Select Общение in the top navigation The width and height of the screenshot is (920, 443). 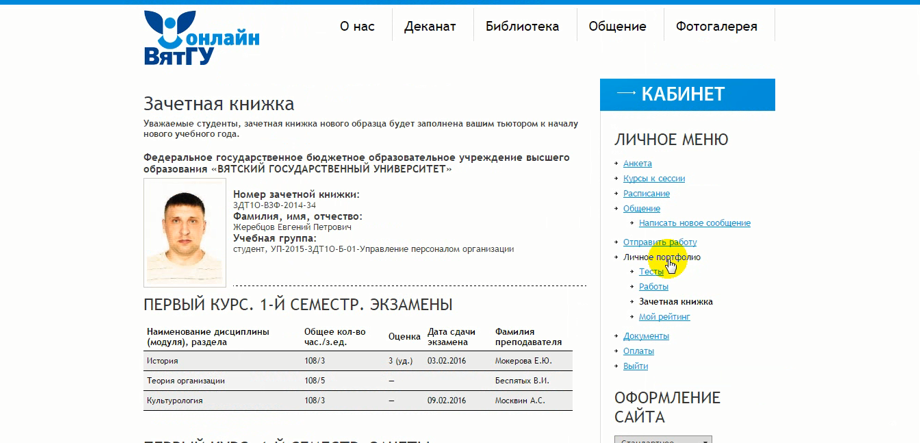coord(617,26)
